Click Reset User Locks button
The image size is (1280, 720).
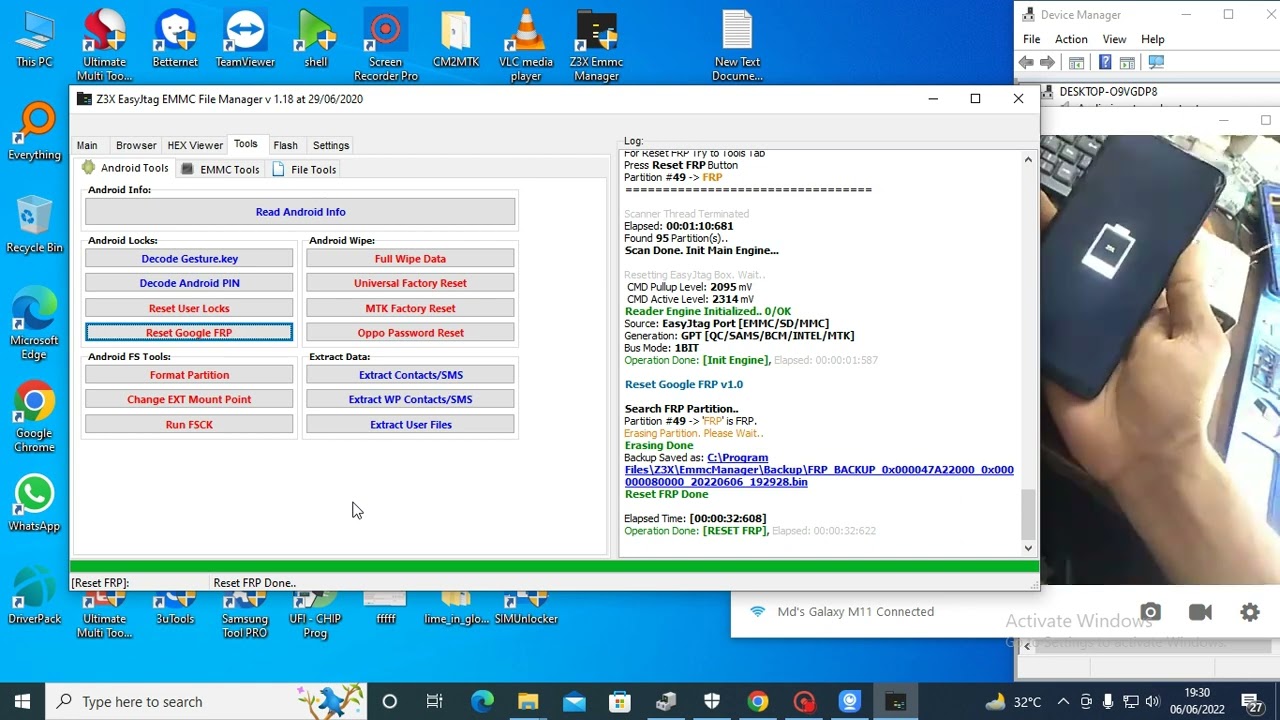(x=189, y=308)
